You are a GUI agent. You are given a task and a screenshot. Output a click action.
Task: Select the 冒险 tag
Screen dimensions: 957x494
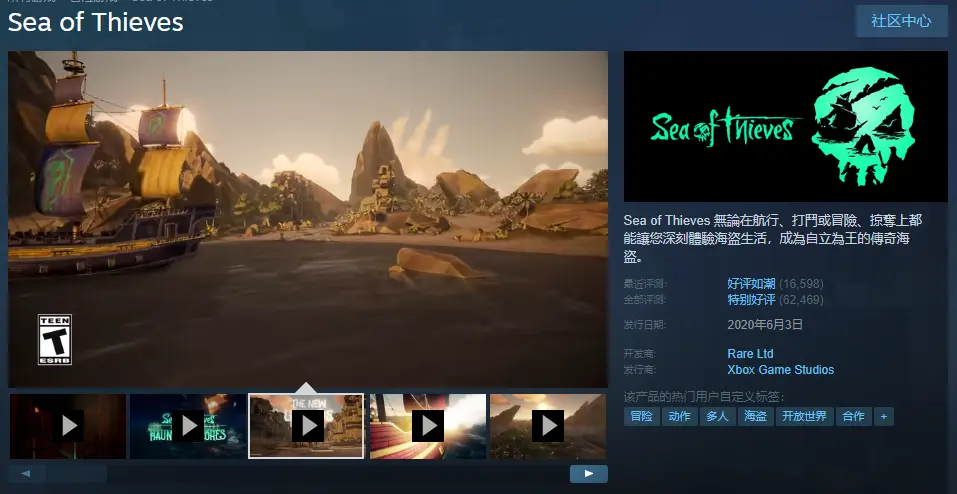(641, 416)
